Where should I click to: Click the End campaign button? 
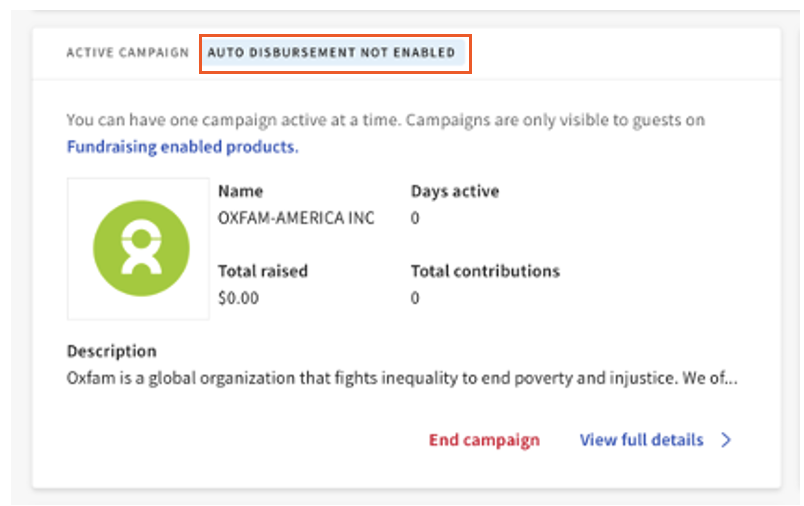484,440
